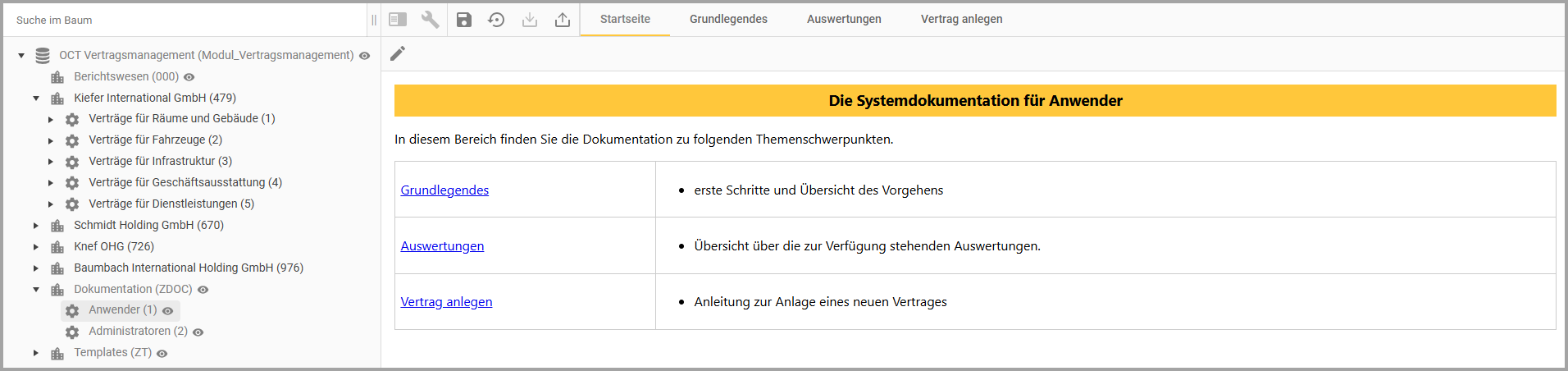Follow the Grundlegendes link in the table
Viewport: 1568px width, 371px height.
444,190
